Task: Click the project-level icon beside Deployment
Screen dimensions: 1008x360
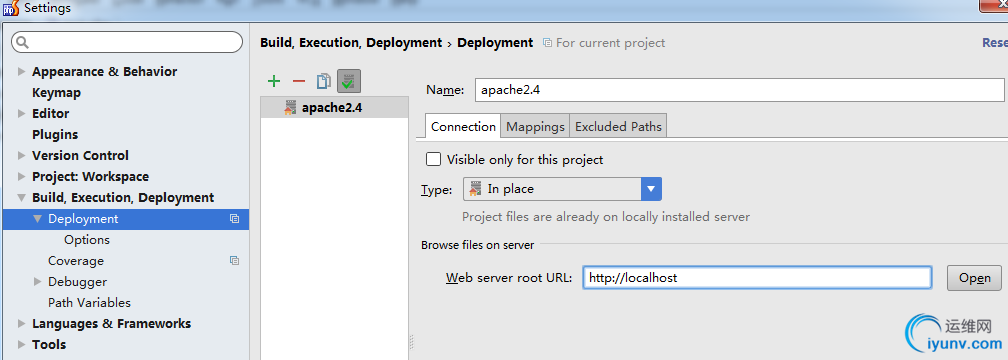Action: coord(235,219)
